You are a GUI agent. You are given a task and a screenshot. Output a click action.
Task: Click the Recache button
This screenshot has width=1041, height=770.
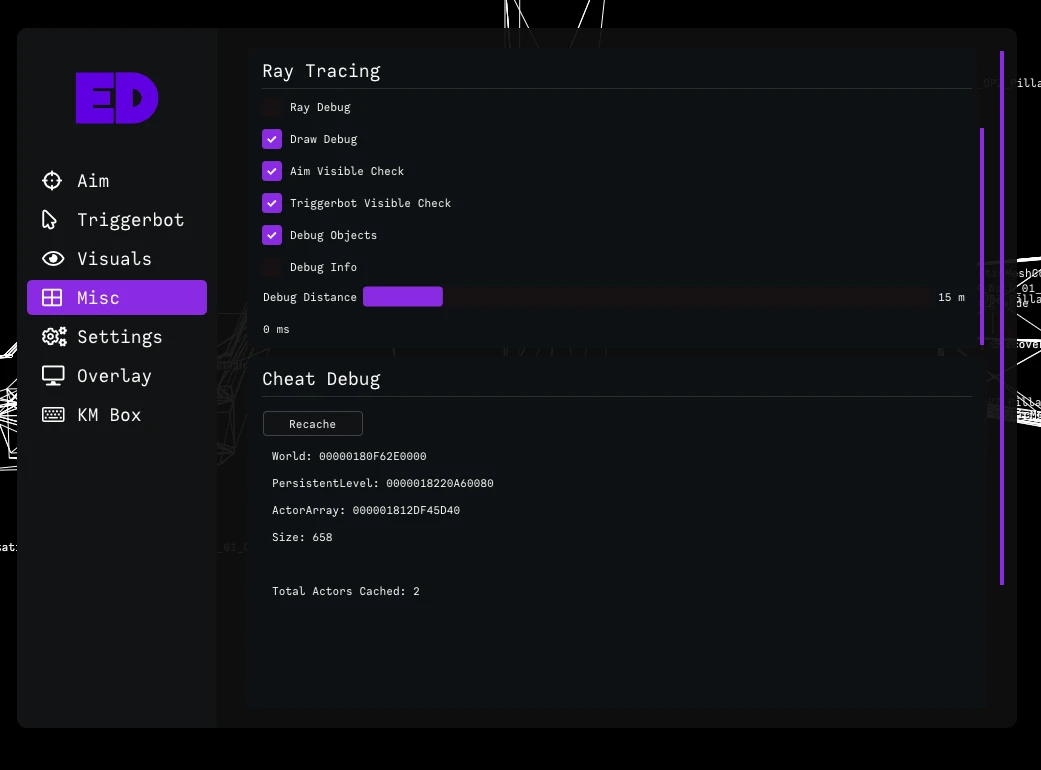[x=313, y=424]
